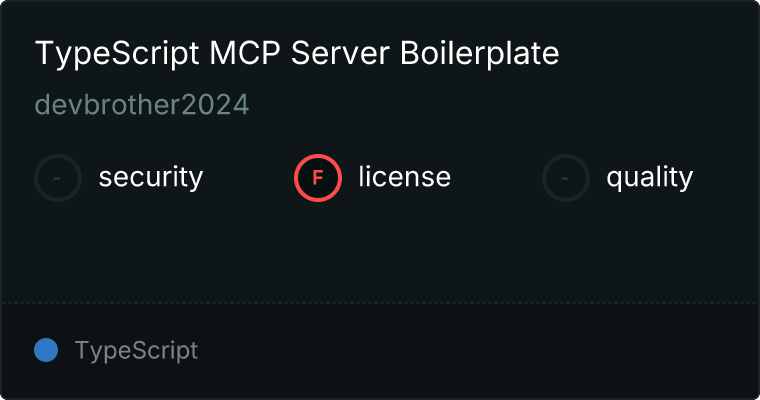Click the TypeScript language label in footer
This screenshot has height=400, width=760.
point(136,351)
